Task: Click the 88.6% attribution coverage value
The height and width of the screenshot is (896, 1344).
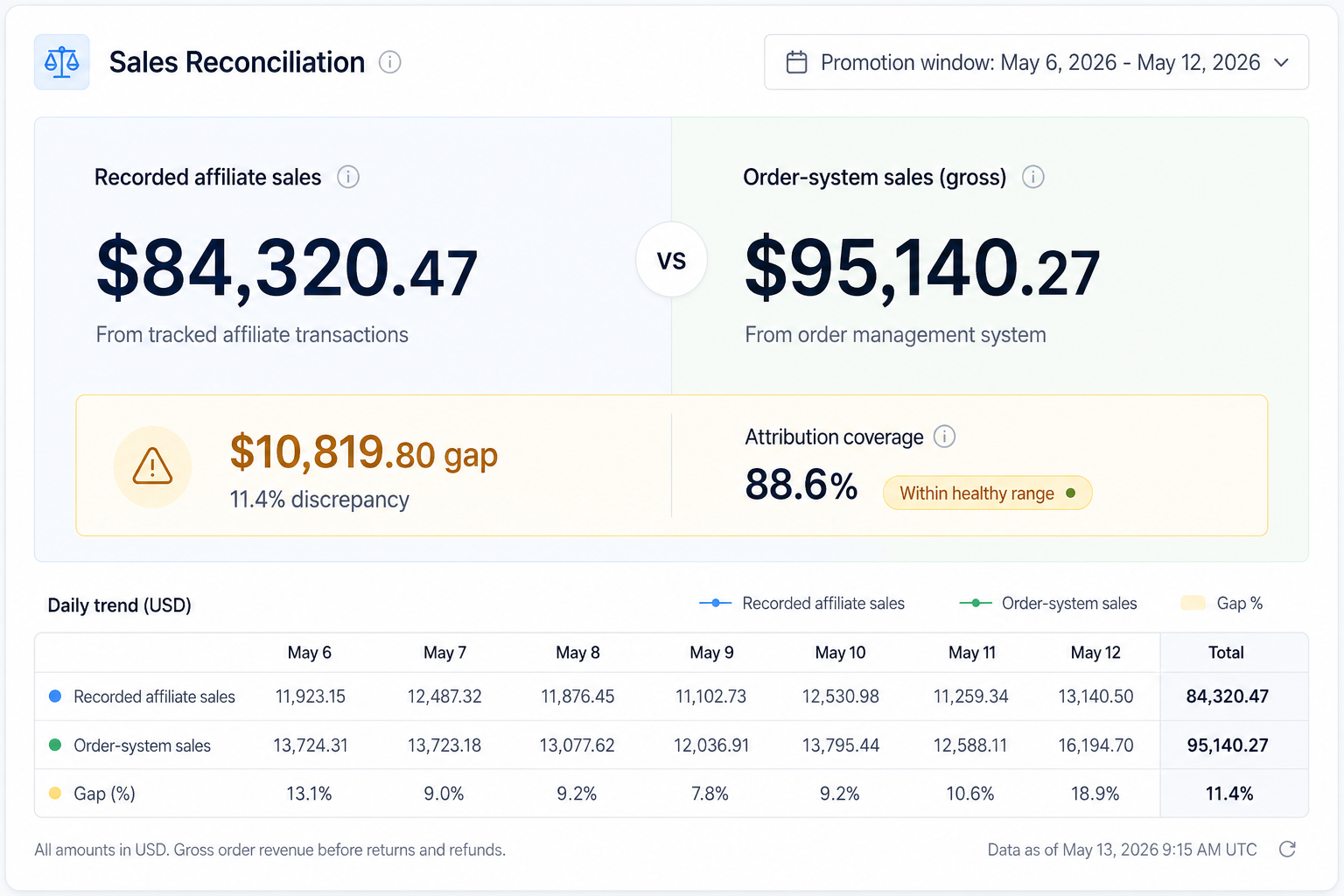Action: pos(801,485)
